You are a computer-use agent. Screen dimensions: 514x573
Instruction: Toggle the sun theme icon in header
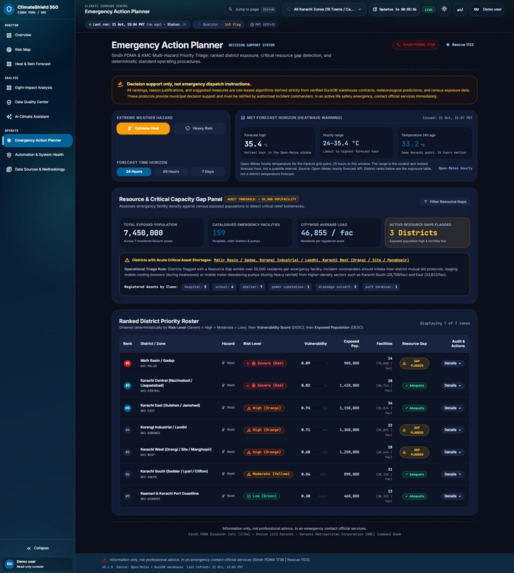coord(444,9)
